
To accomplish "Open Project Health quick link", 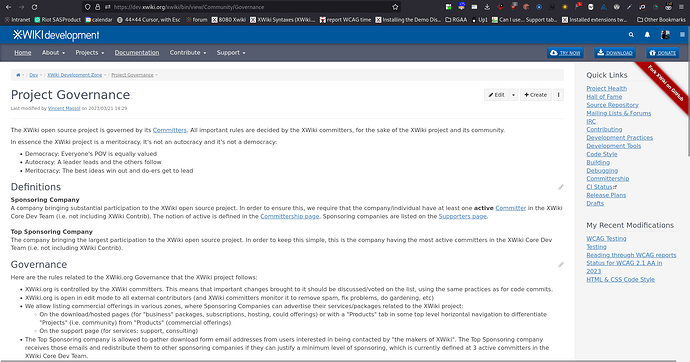I will point(606,88).
